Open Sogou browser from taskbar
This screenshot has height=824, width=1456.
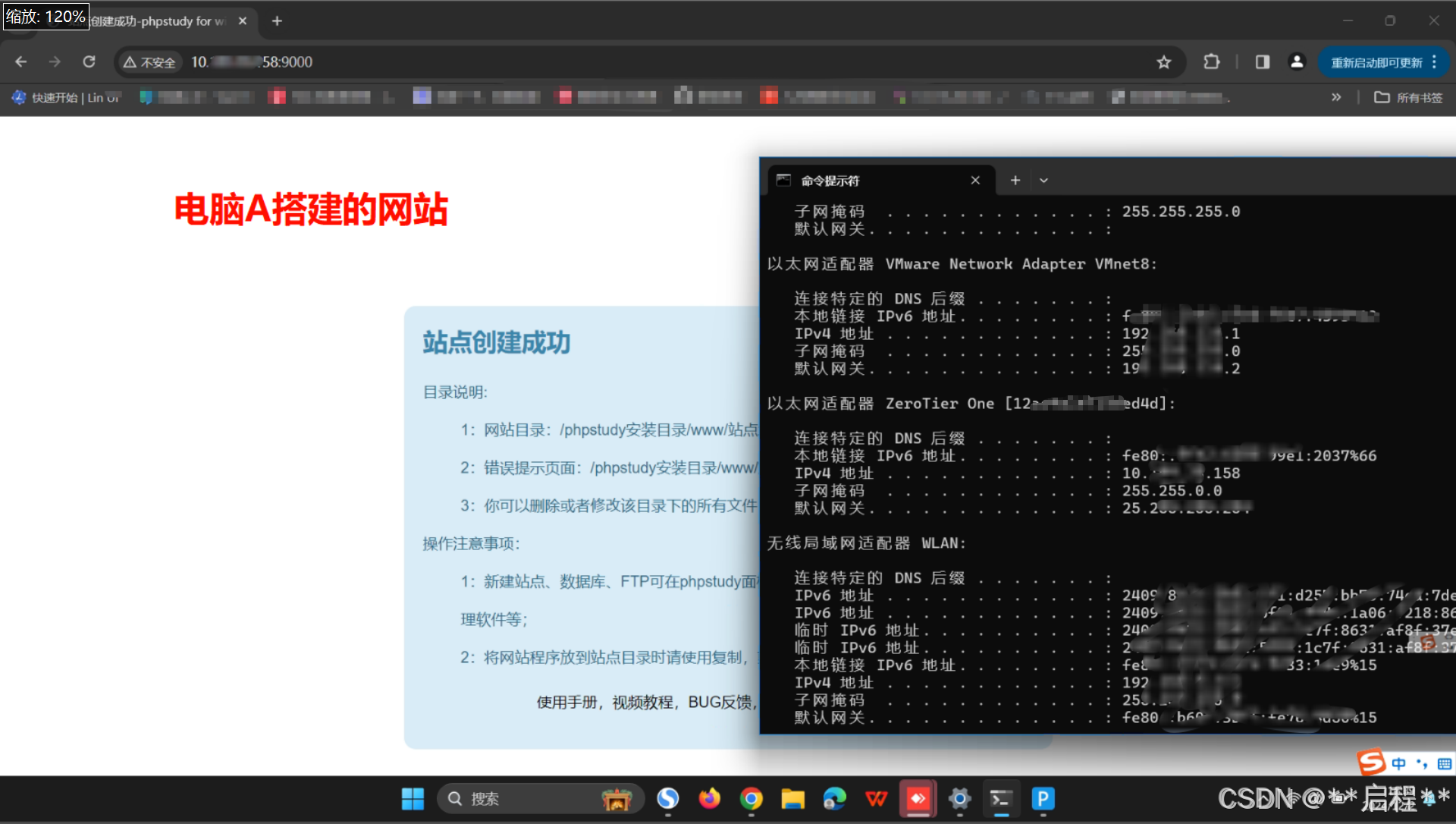click(667, 799)
